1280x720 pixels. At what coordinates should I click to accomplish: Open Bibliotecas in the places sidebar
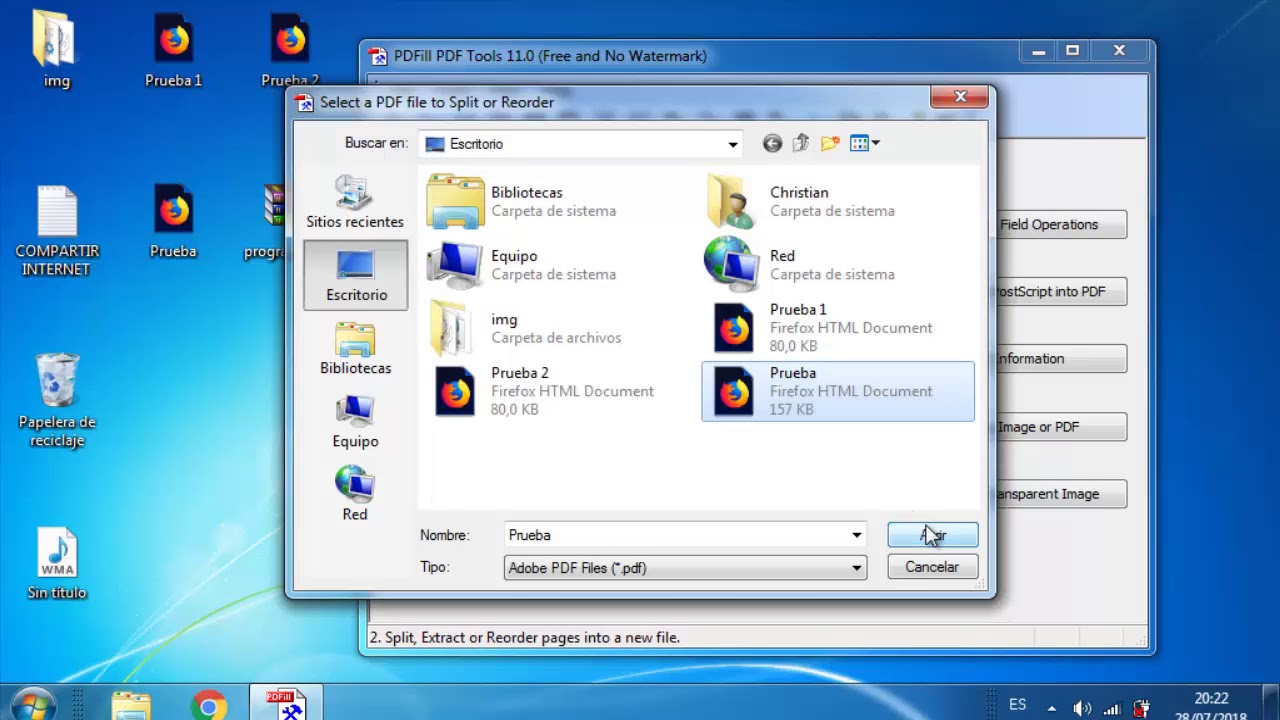[x=355, y=349]
